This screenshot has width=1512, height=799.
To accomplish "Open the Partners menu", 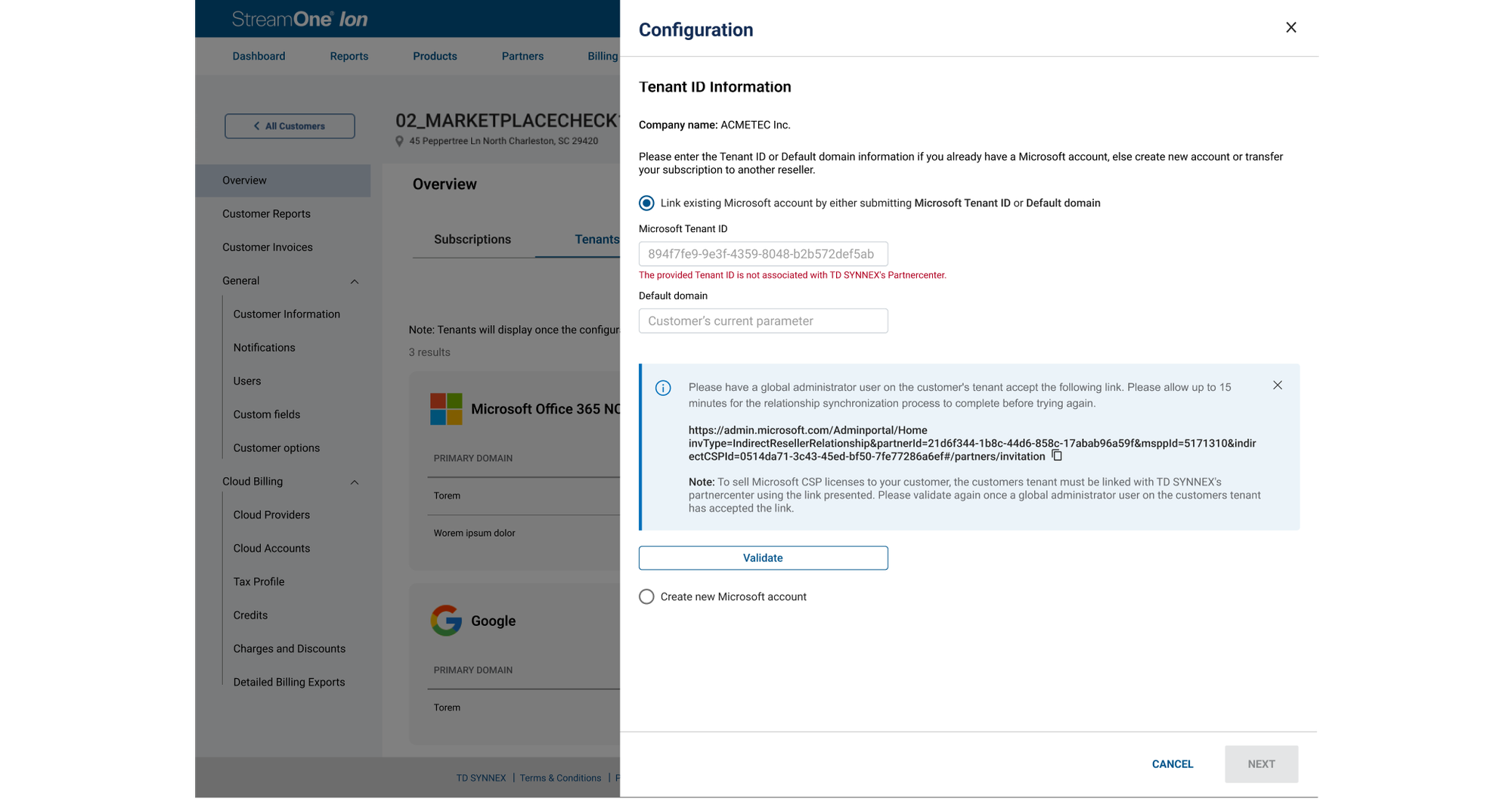I will pyautogui.click(x=522, y=56).
